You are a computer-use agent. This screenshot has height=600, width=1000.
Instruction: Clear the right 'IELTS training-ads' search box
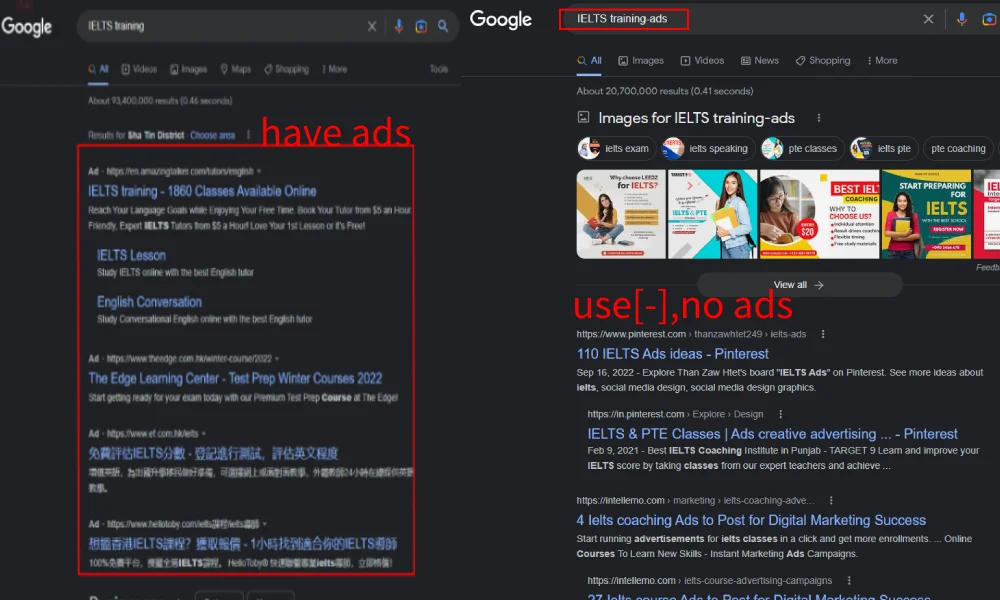click(x=929, y=19)
